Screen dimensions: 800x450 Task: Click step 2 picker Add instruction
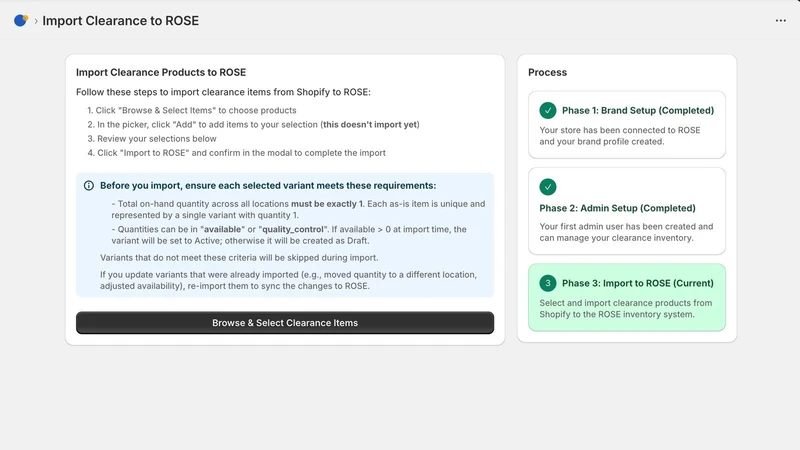[253, 124]
